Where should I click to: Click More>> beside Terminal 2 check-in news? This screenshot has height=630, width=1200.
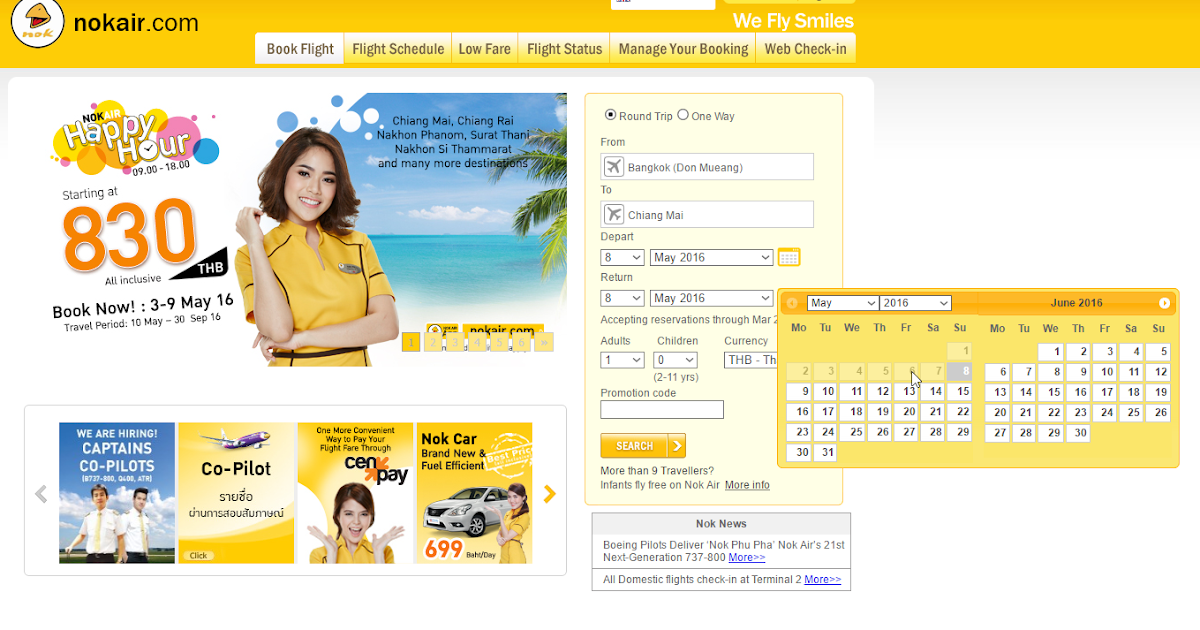pyautogui.click(x=822, y=578)
